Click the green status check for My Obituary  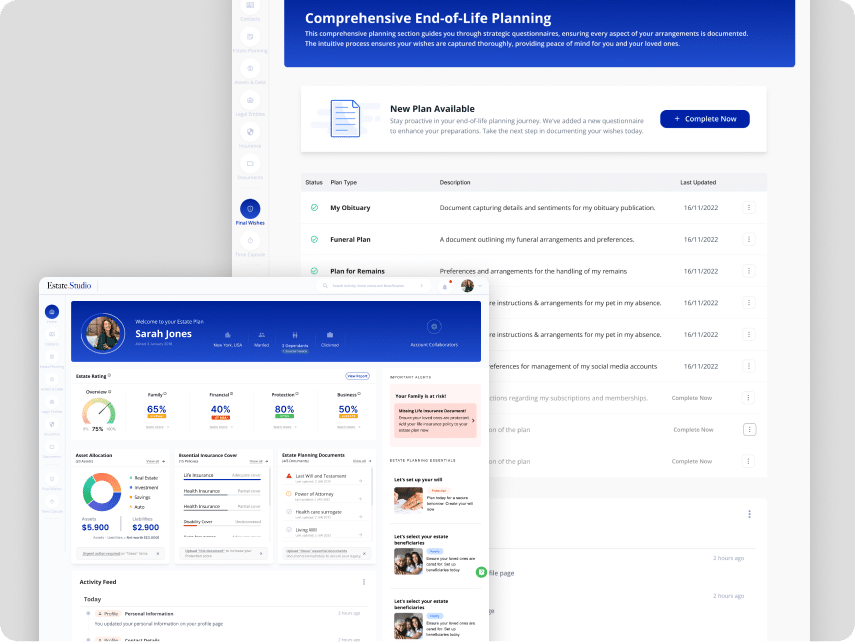pos(314,208)
